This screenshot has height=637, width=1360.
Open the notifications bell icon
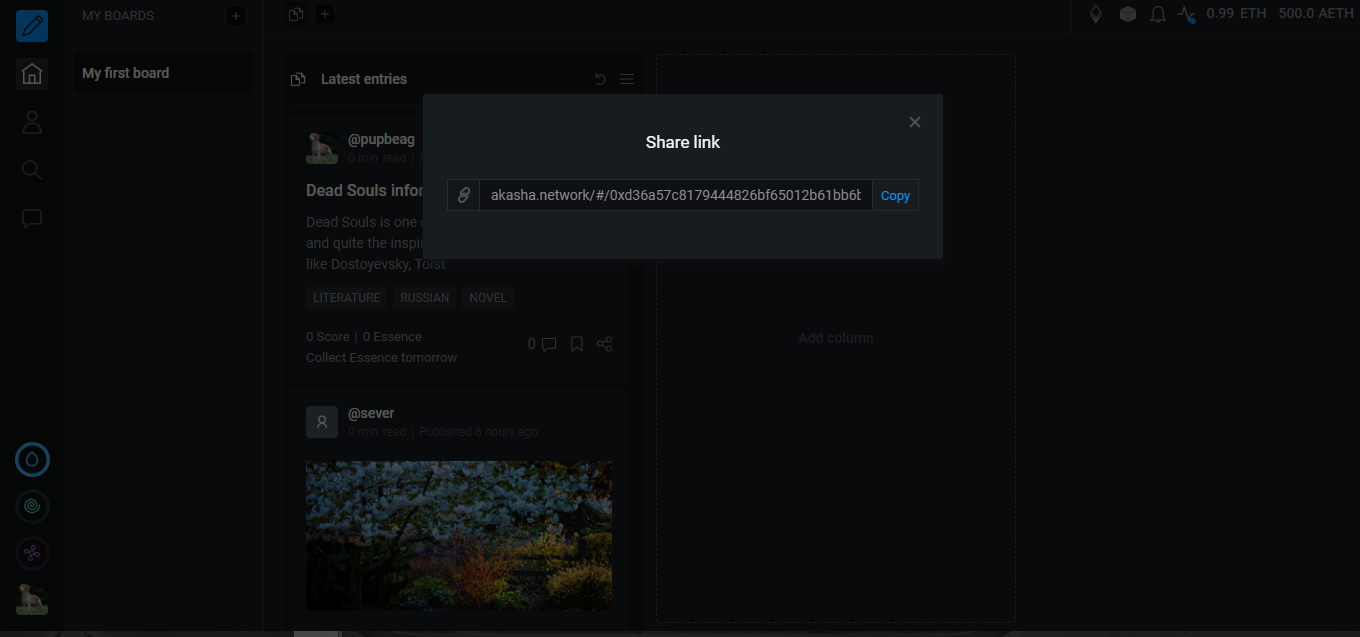[x=1158, y=14]
